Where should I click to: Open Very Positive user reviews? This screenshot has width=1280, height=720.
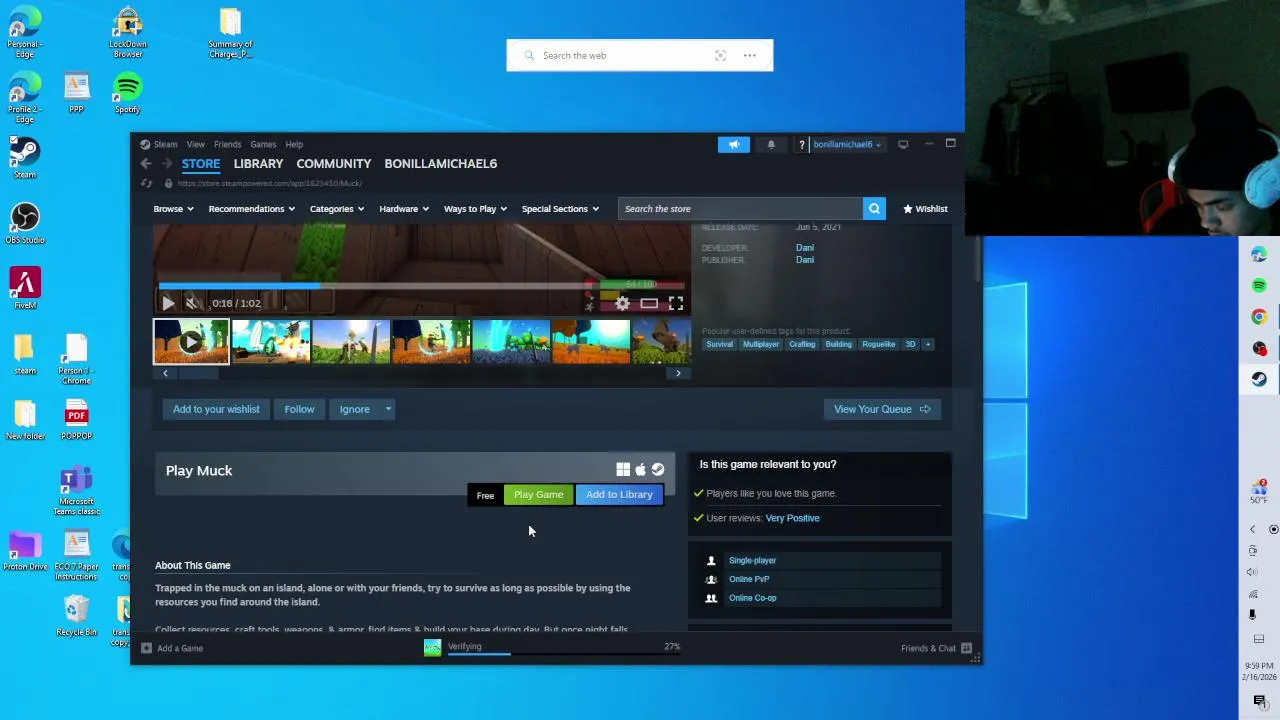tap(792, 518)
